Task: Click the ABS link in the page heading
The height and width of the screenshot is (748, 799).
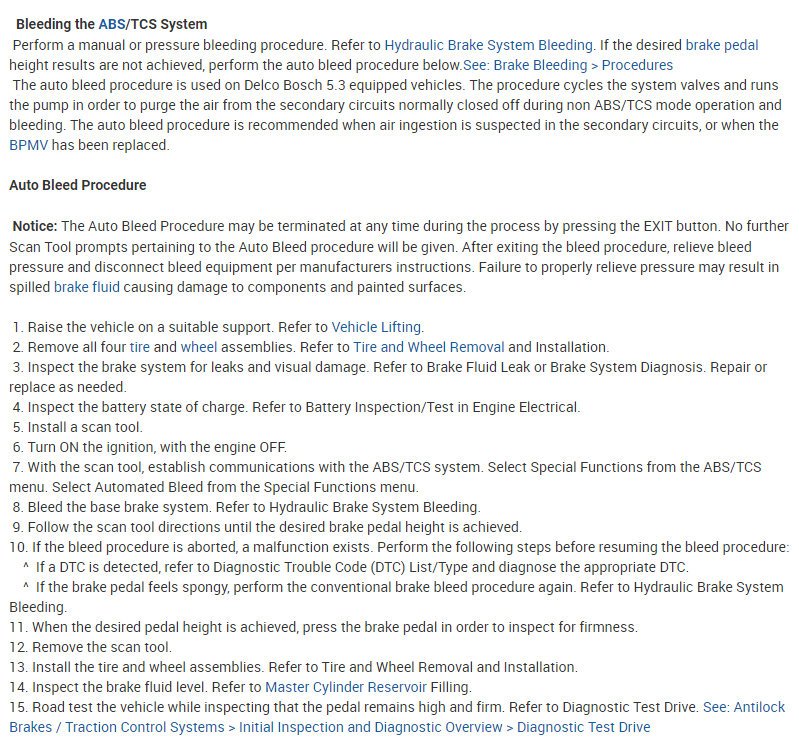Action: pos(111,23)
